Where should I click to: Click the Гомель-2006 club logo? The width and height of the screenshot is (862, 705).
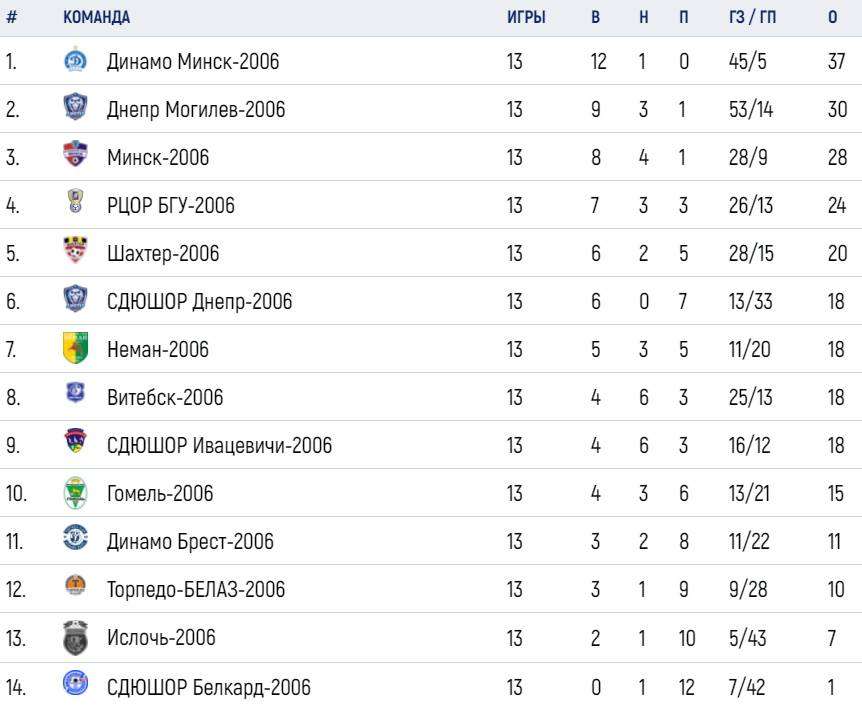point(75,493)
